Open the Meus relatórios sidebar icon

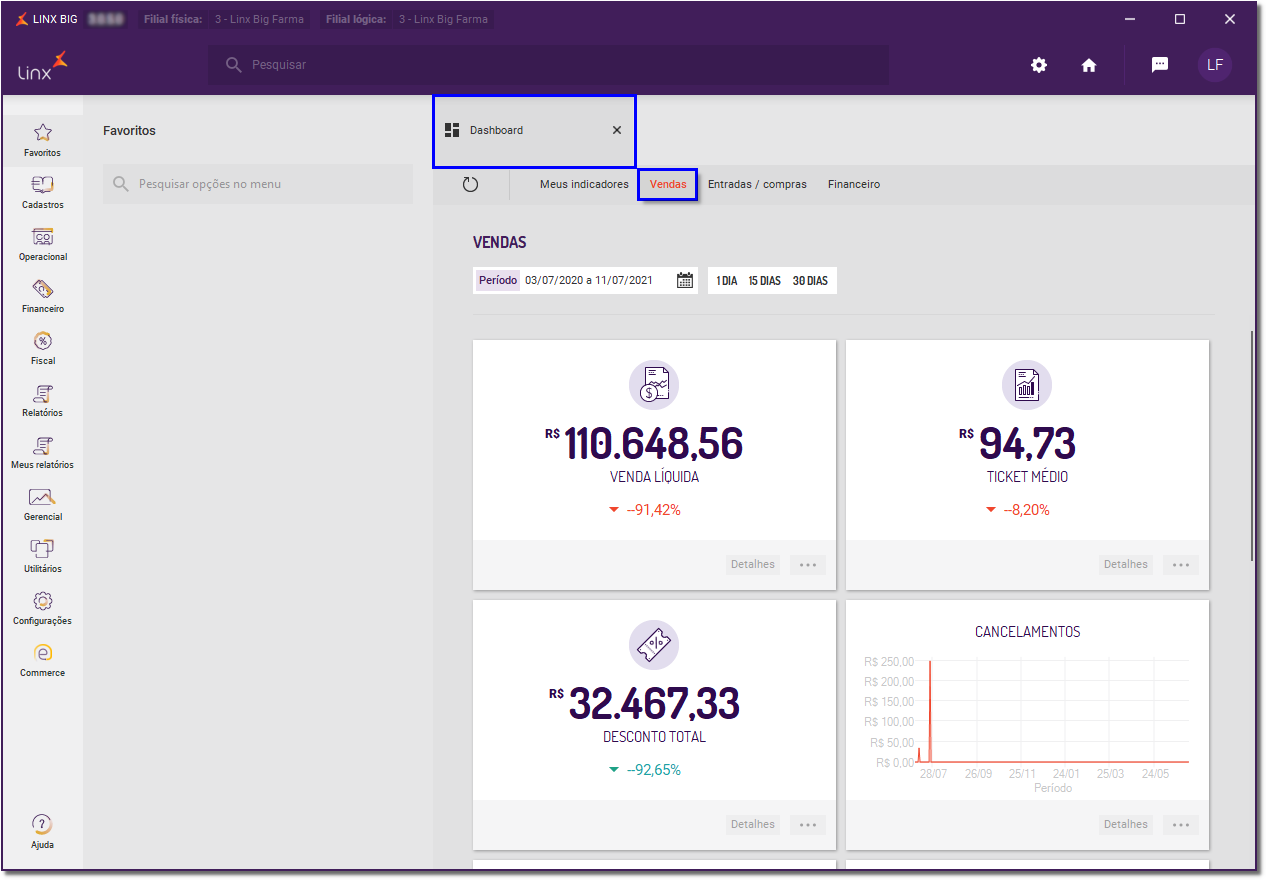(43, 445)
